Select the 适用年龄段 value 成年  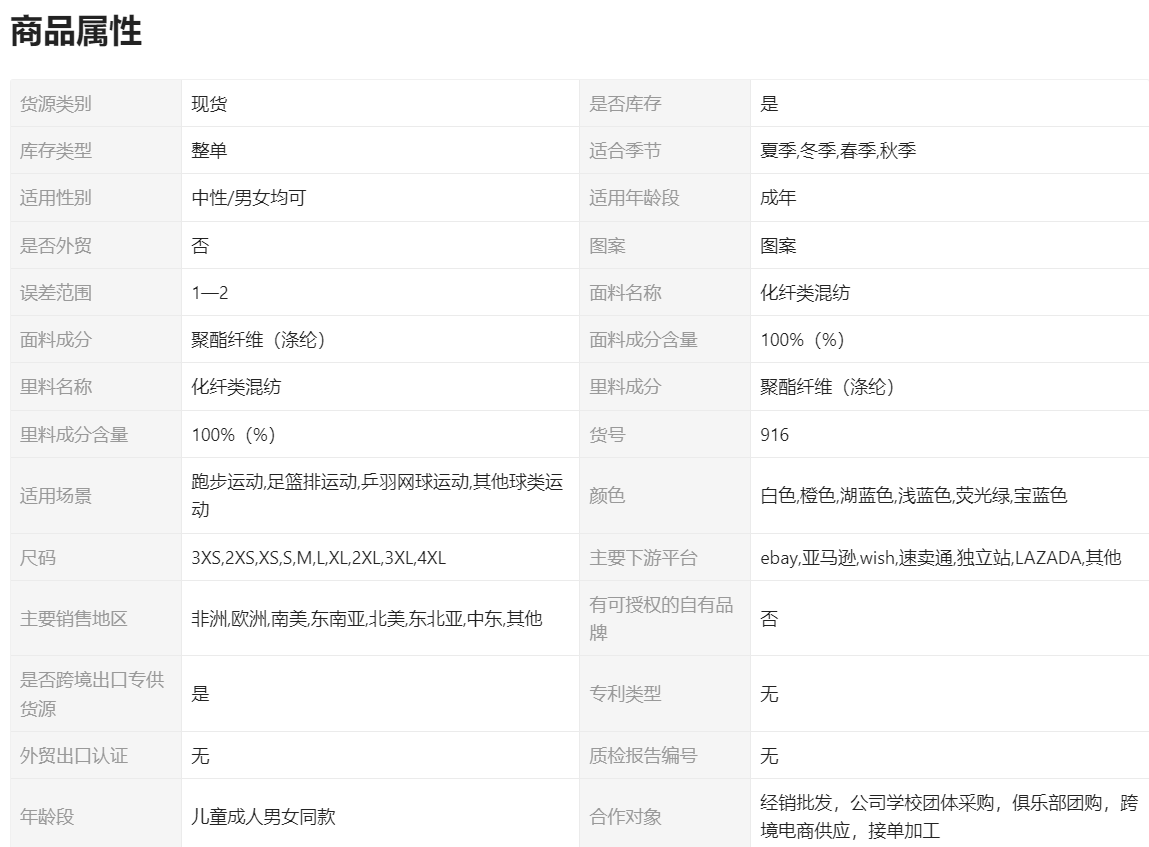click(x=778, y=198)
